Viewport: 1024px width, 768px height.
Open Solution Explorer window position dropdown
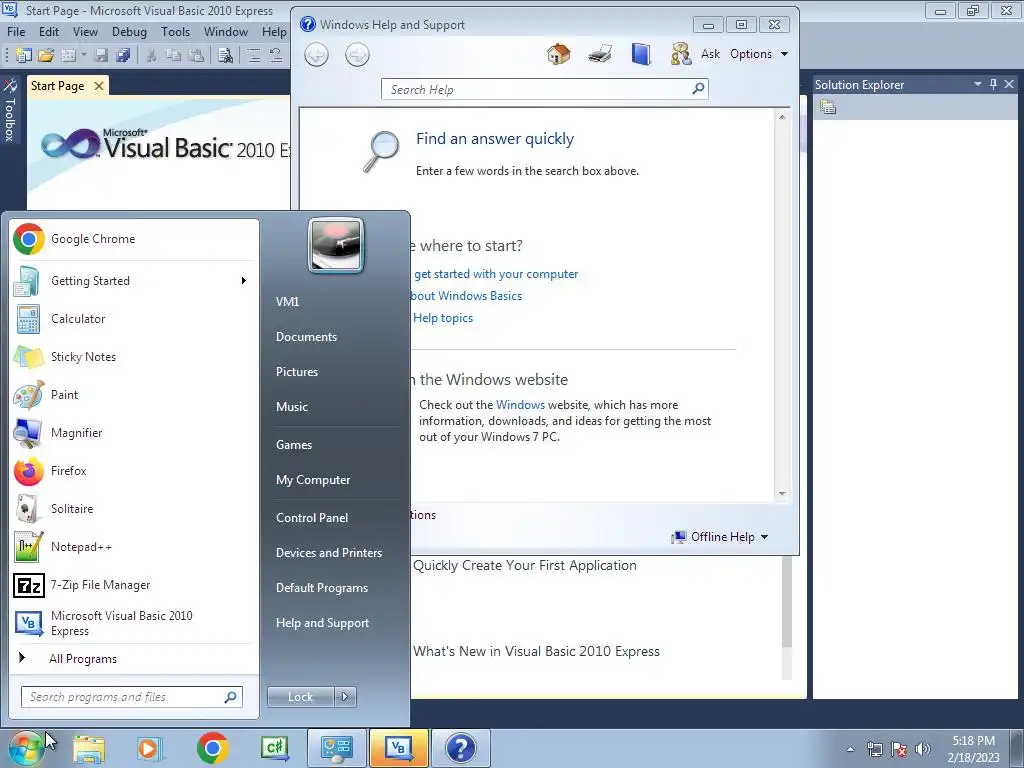pyautogui.click(x=978, y=84)
